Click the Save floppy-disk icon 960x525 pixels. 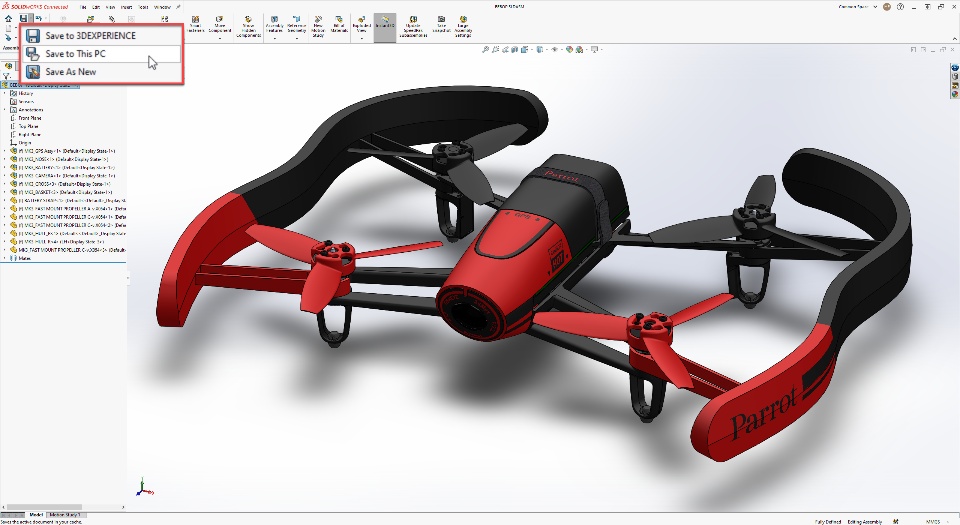(x=23, y=18)
